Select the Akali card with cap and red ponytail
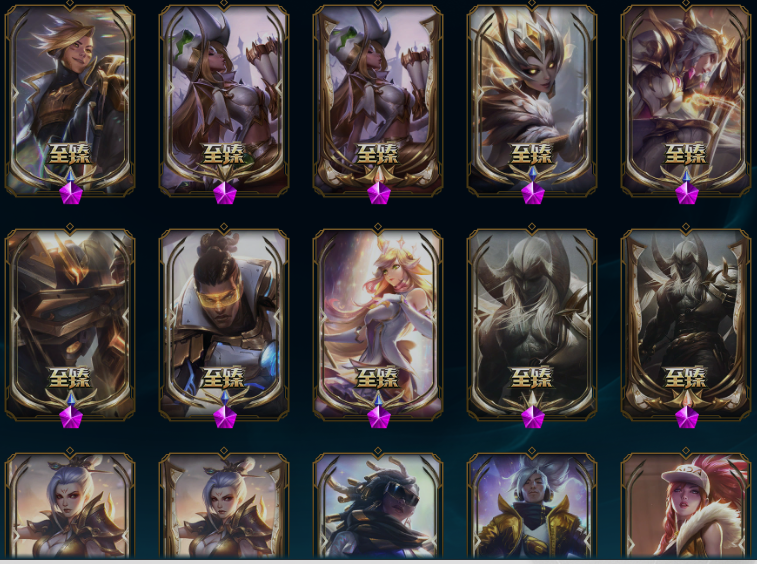Screen dimensions: 757x564 686,506
